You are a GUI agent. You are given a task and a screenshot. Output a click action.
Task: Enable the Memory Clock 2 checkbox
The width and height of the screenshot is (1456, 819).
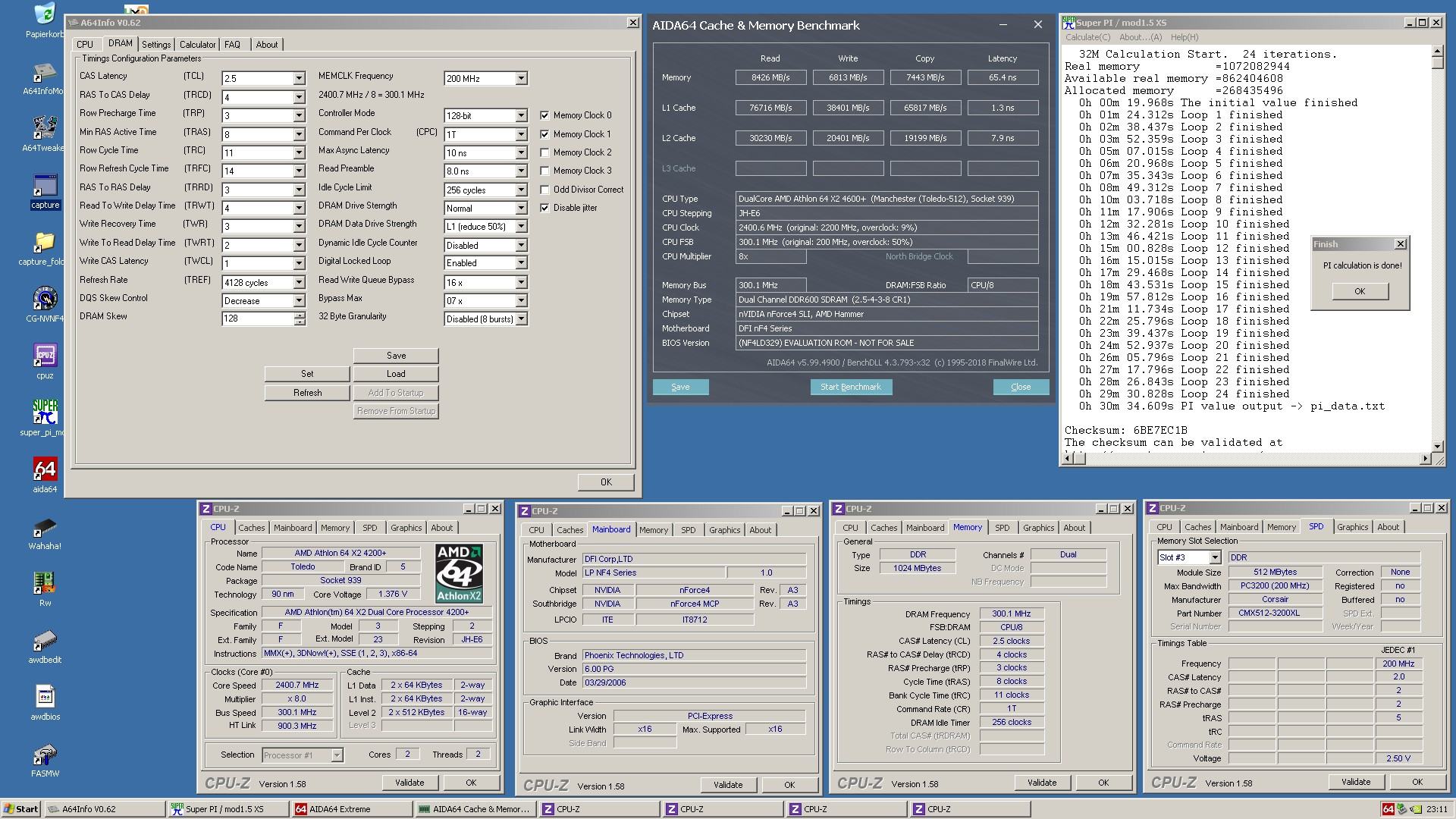click(x=544, y=152)
